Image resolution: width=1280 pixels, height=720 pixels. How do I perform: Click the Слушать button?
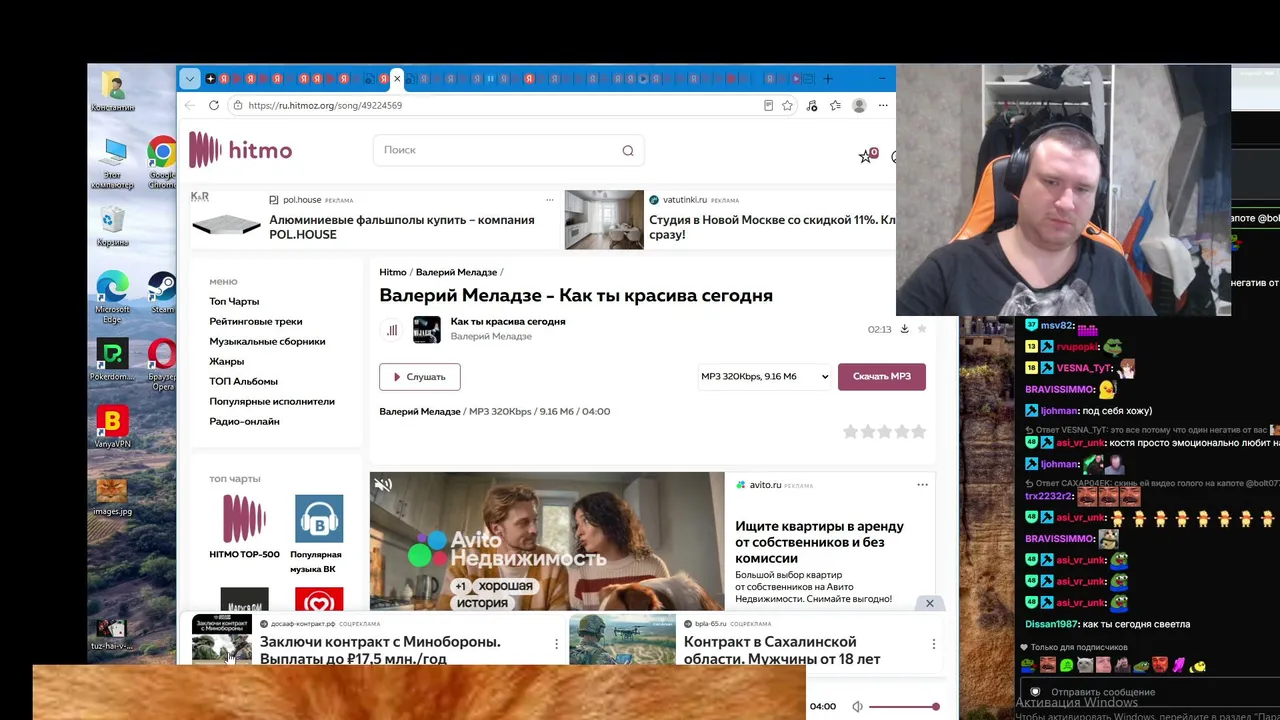[x=420, y=377]
